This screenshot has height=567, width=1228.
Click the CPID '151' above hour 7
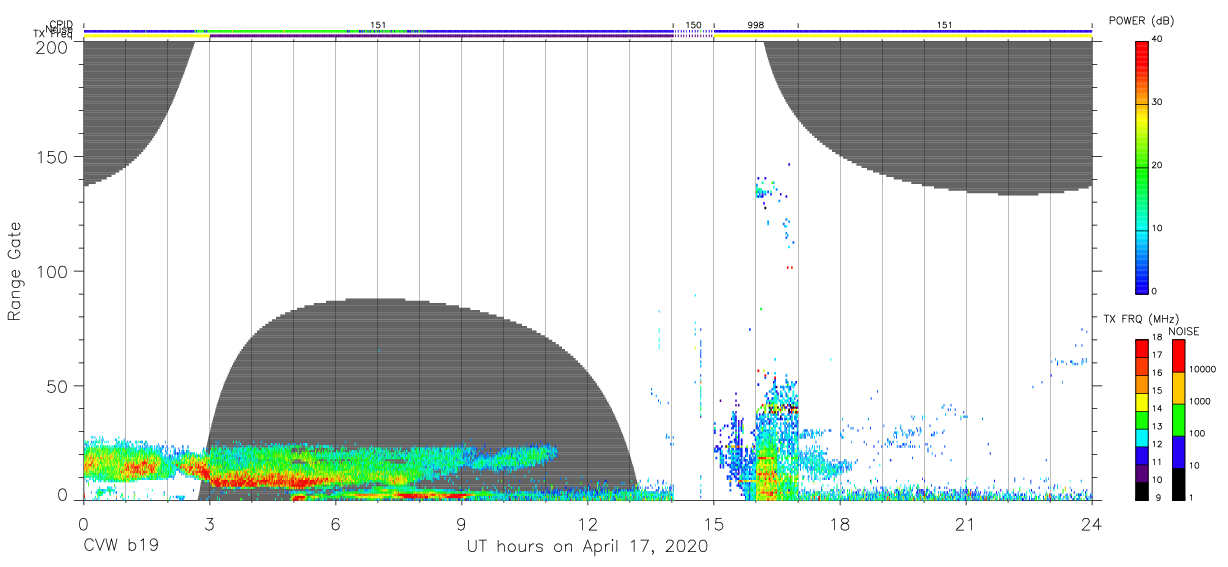[378, 23]
